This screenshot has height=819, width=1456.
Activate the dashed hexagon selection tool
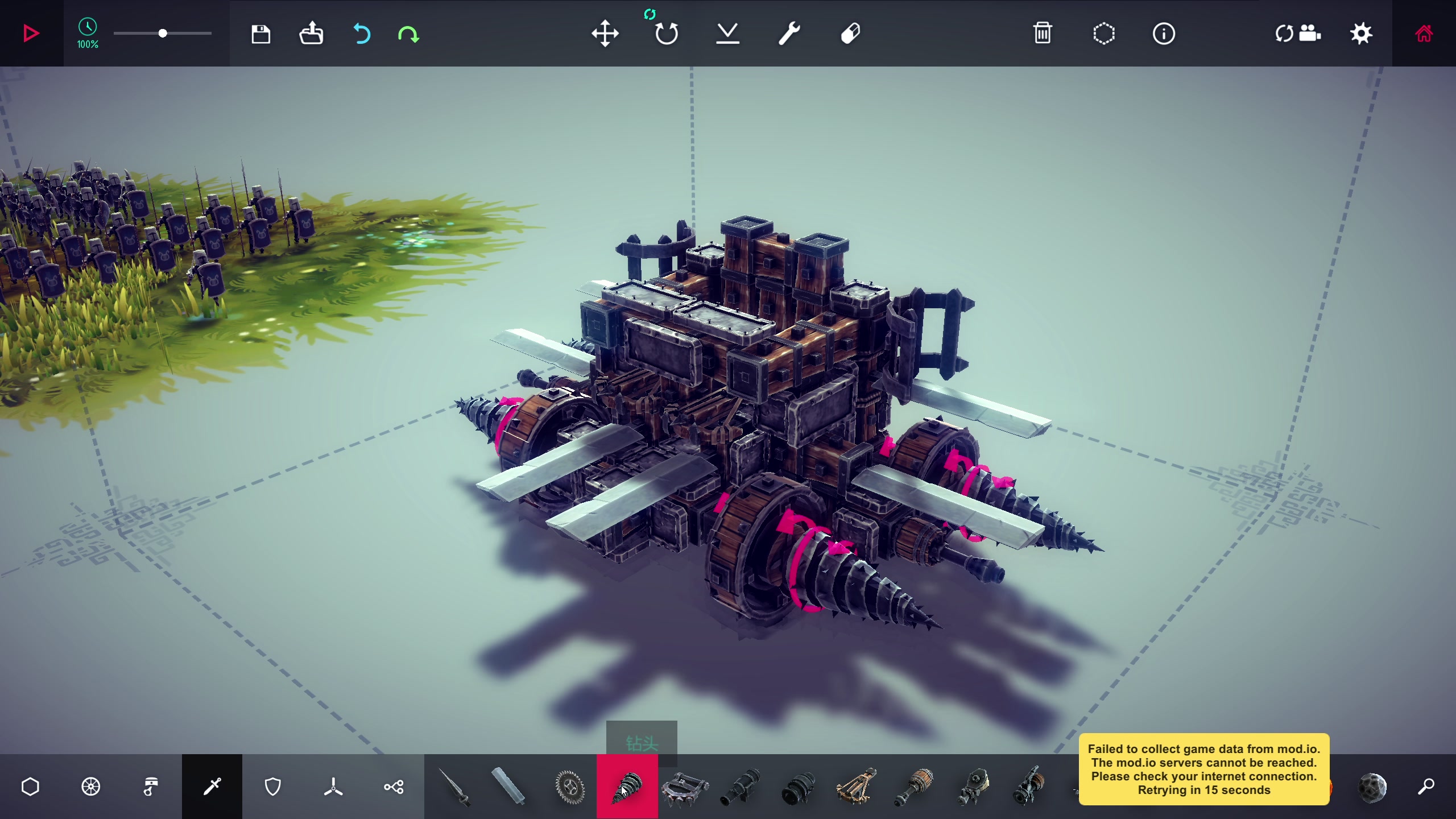[x=1104, y=34]
